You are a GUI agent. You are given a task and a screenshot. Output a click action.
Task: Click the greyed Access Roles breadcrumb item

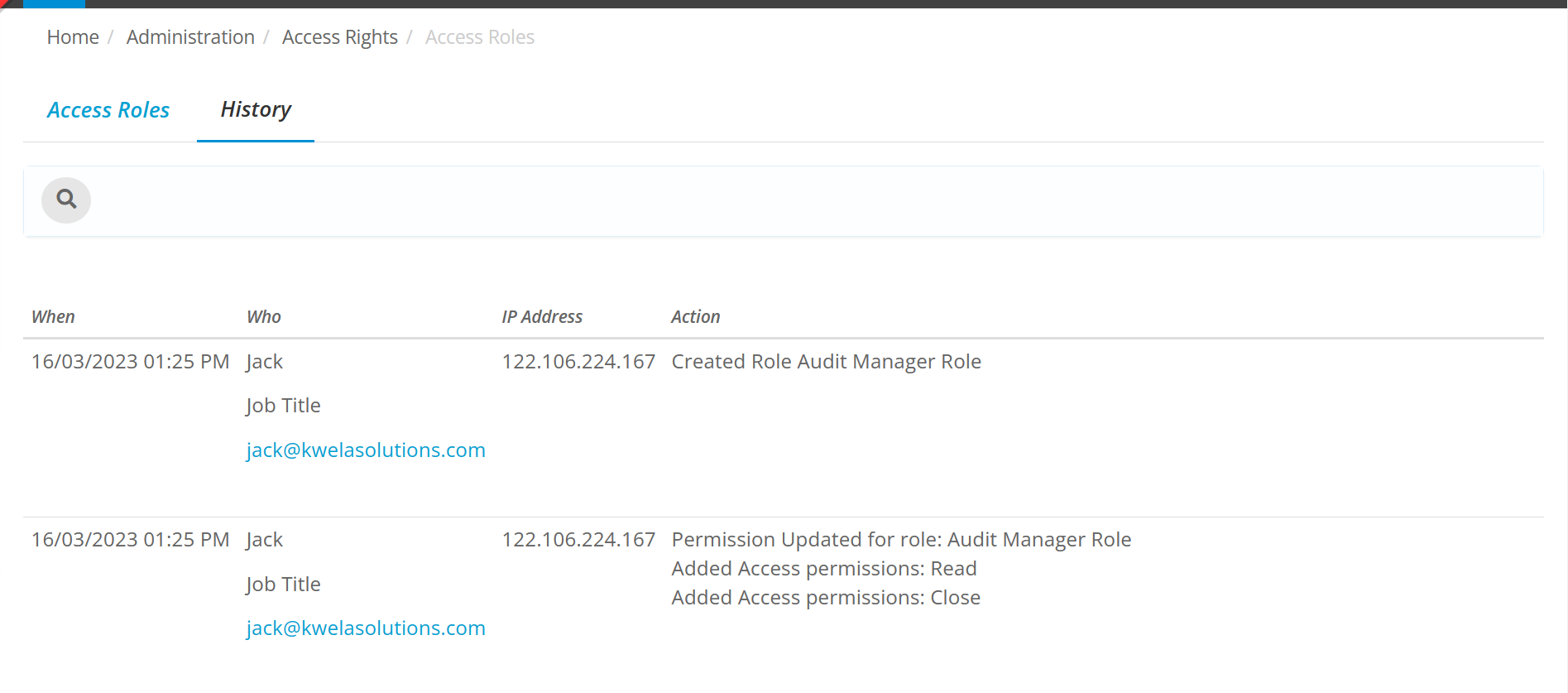tap(479, 37)
